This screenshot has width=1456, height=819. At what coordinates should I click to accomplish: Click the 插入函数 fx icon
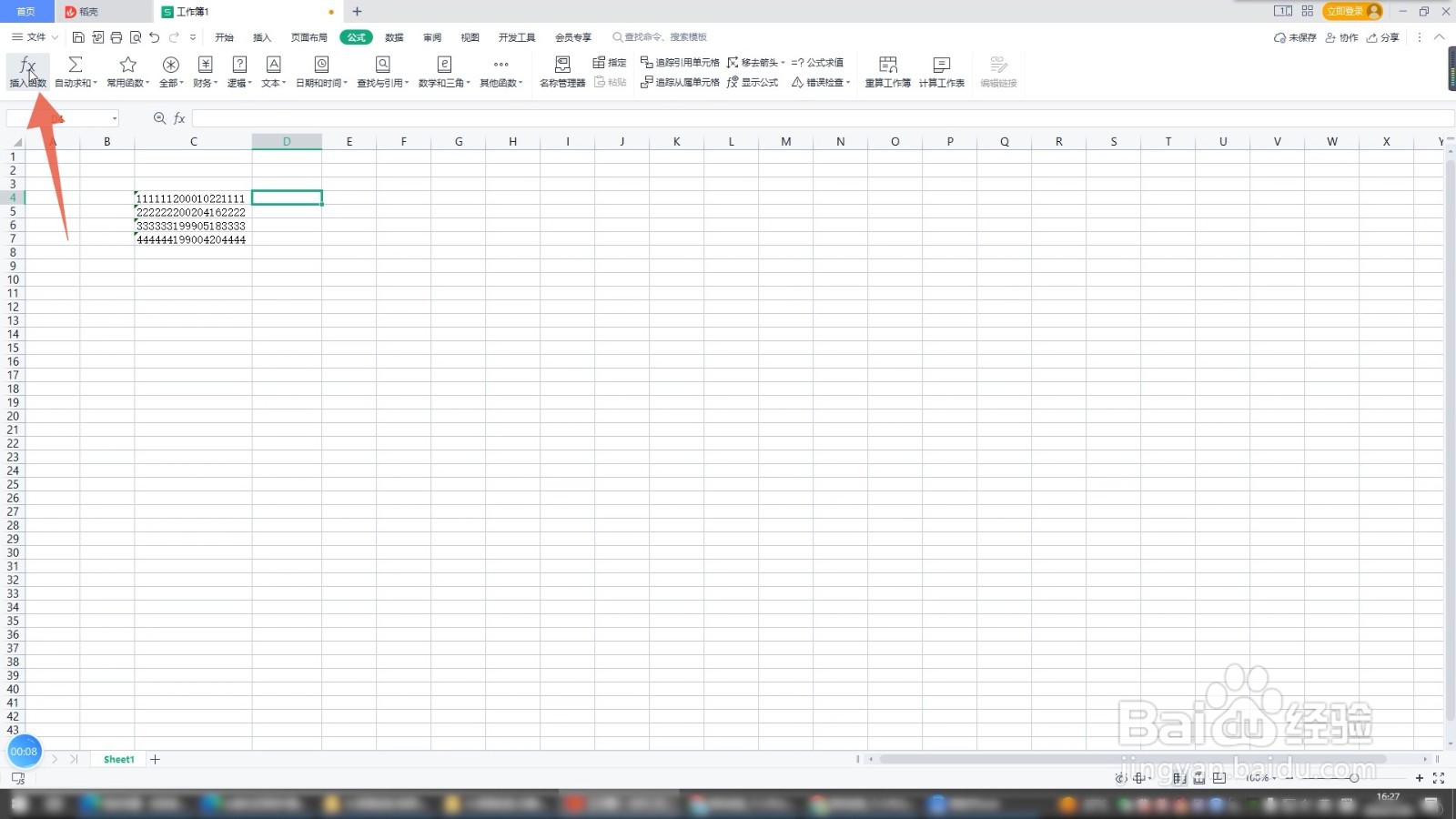27,66
